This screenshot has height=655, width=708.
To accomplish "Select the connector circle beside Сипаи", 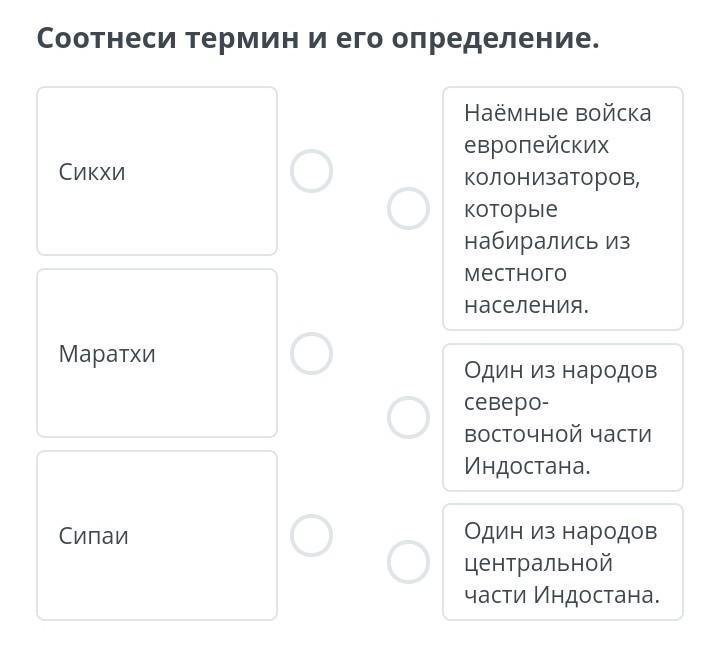I will point(311,535).
